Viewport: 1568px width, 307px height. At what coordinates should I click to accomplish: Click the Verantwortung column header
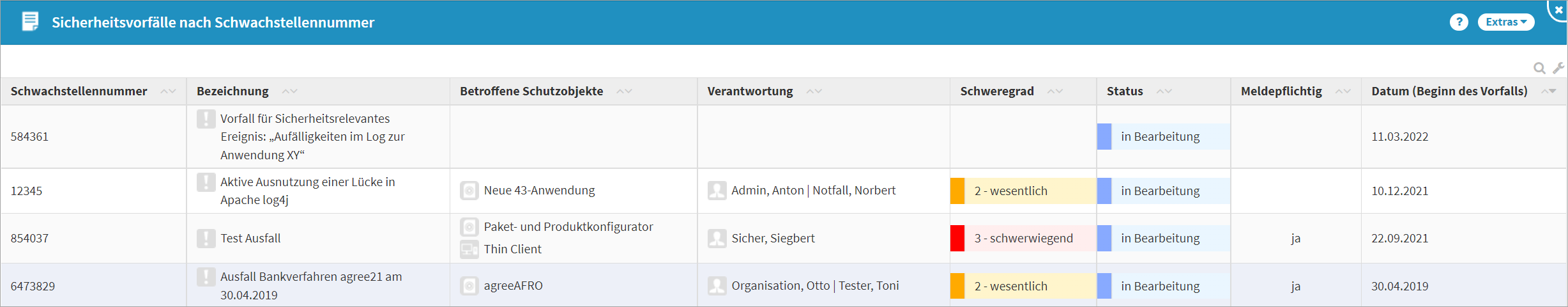[750, 91]
